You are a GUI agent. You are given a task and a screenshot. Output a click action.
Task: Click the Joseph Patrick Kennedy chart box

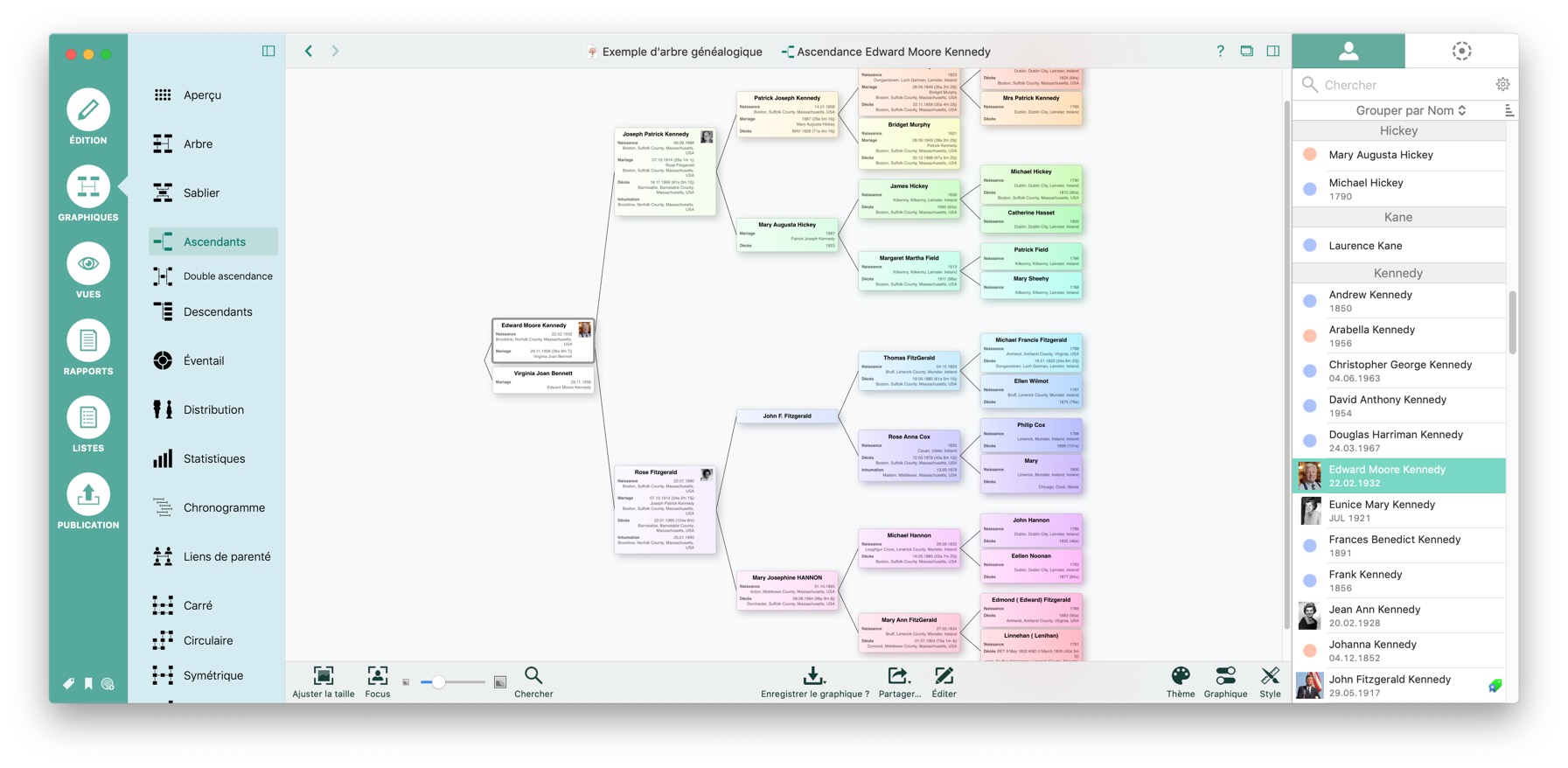pyautogui.click(x=665, y=171)
